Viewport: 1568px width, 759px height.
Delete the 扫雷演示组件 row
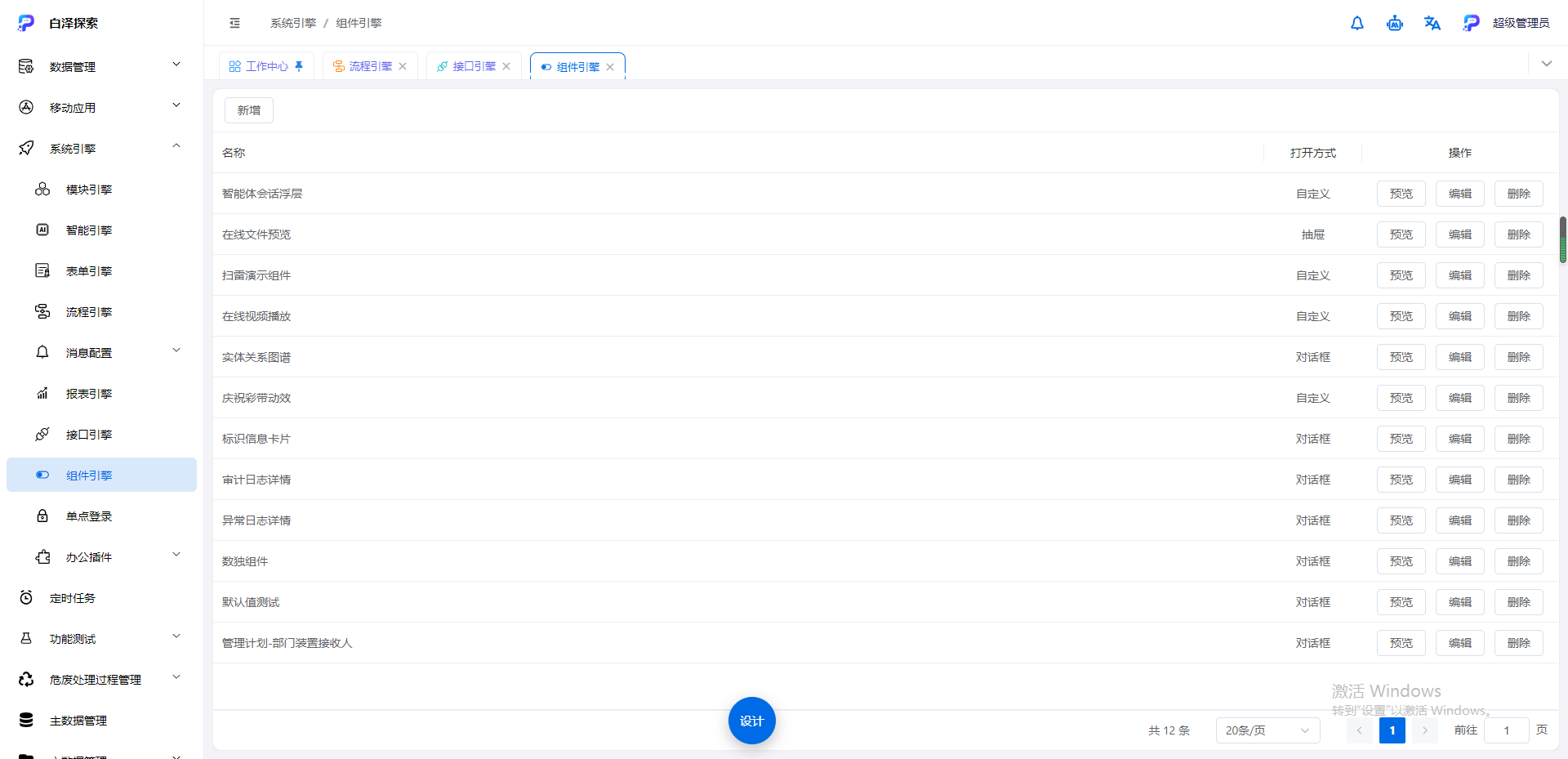point(1519,275)
